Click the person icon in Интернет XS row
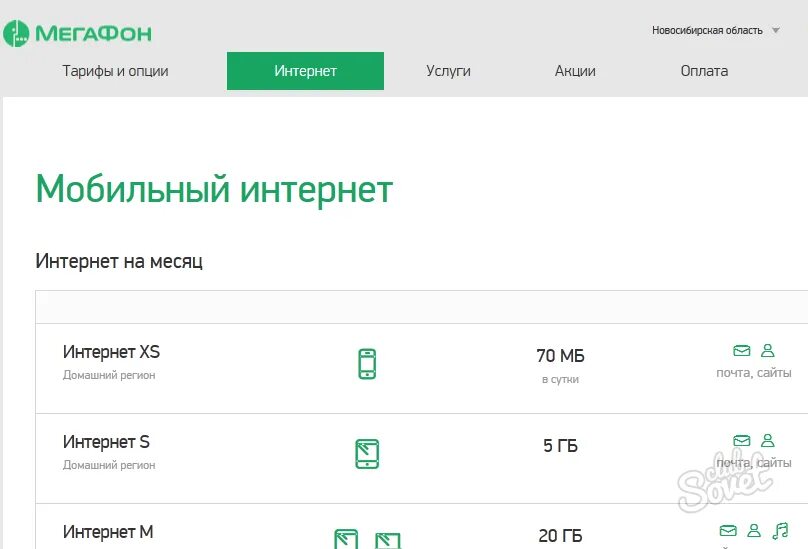The image size is (808, 549). [x=768, y=351]
